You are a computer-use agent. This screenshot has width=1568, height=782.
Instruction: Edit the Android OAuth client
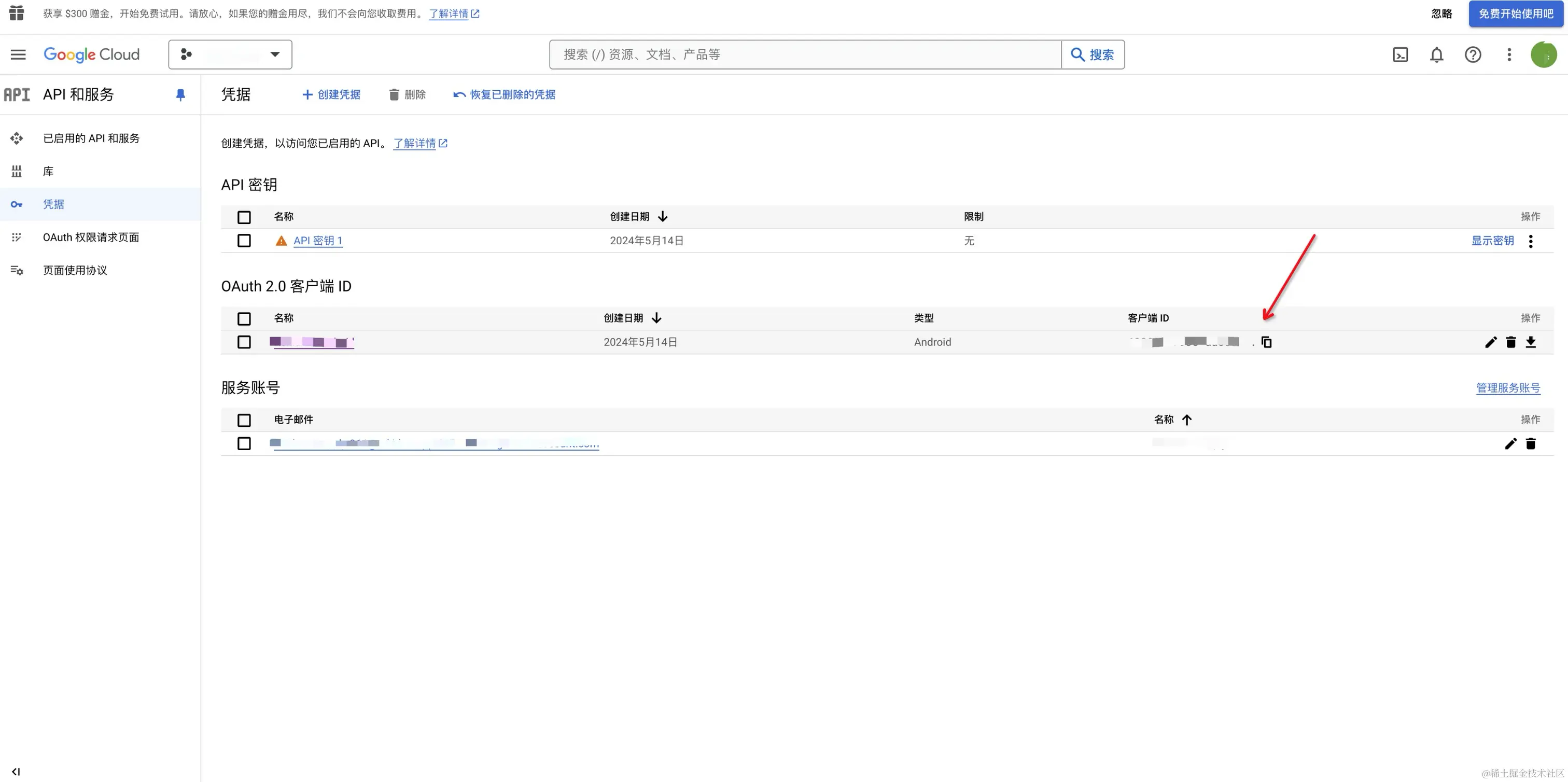[x=1491, y=342]
